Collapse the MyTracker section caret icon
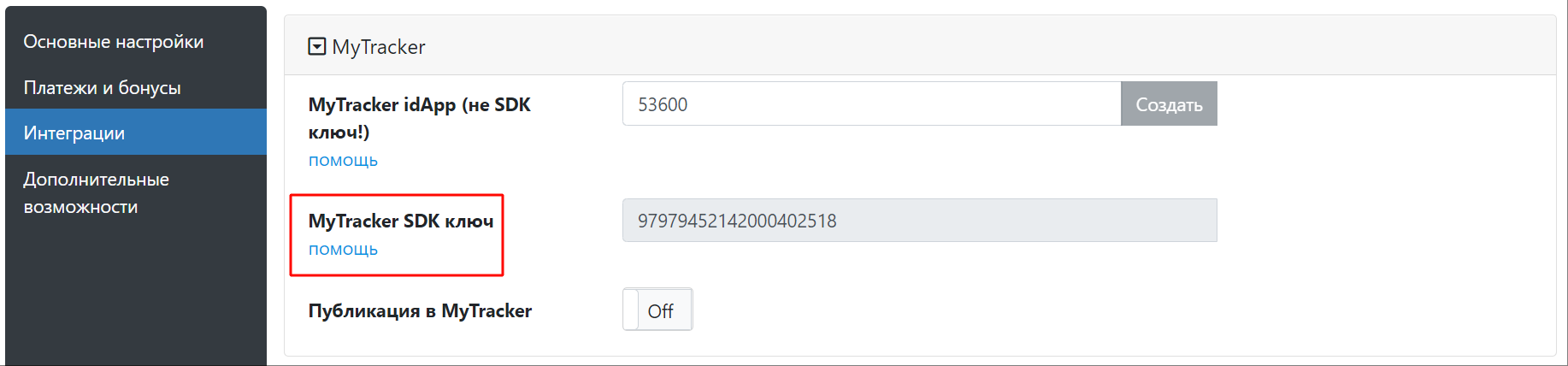The width and height of the screenshot is (1568, 366). (316, 46)
